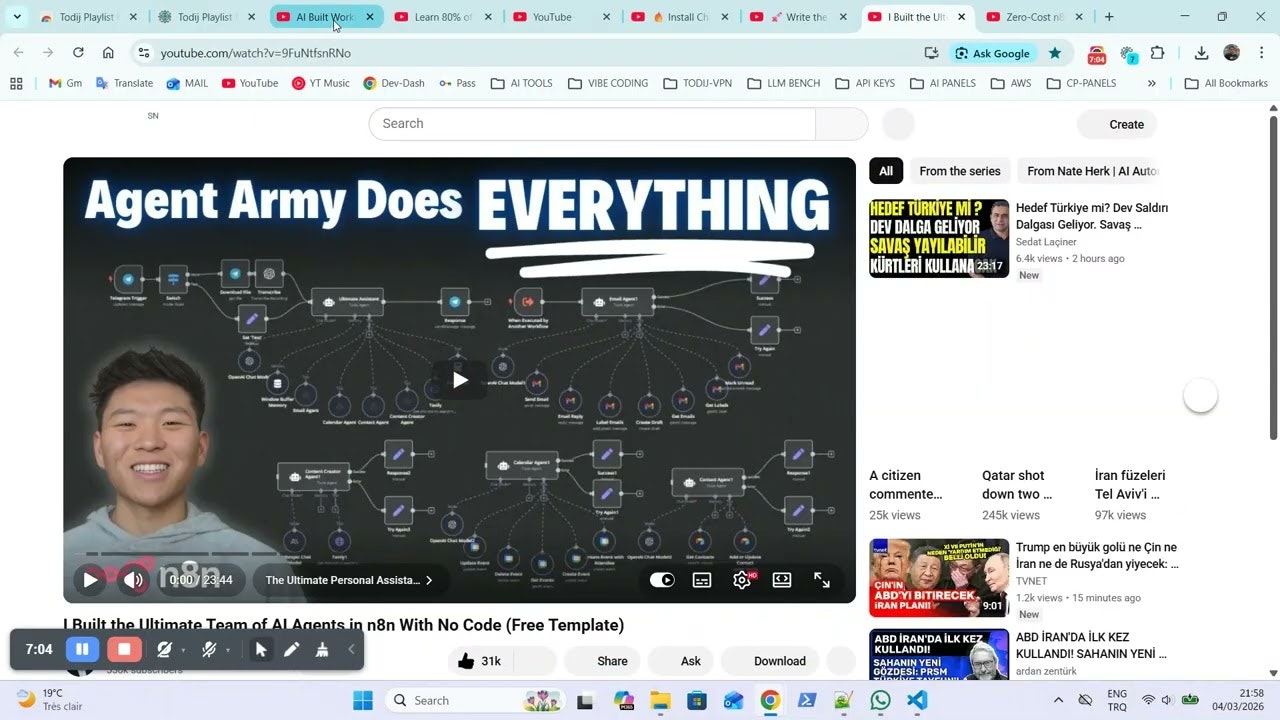Open the LLM BENCH bookmark folder
Image resolution: width=1280 pixels, height=720 pixels.
pyautogui.click(x=783, y=83)
